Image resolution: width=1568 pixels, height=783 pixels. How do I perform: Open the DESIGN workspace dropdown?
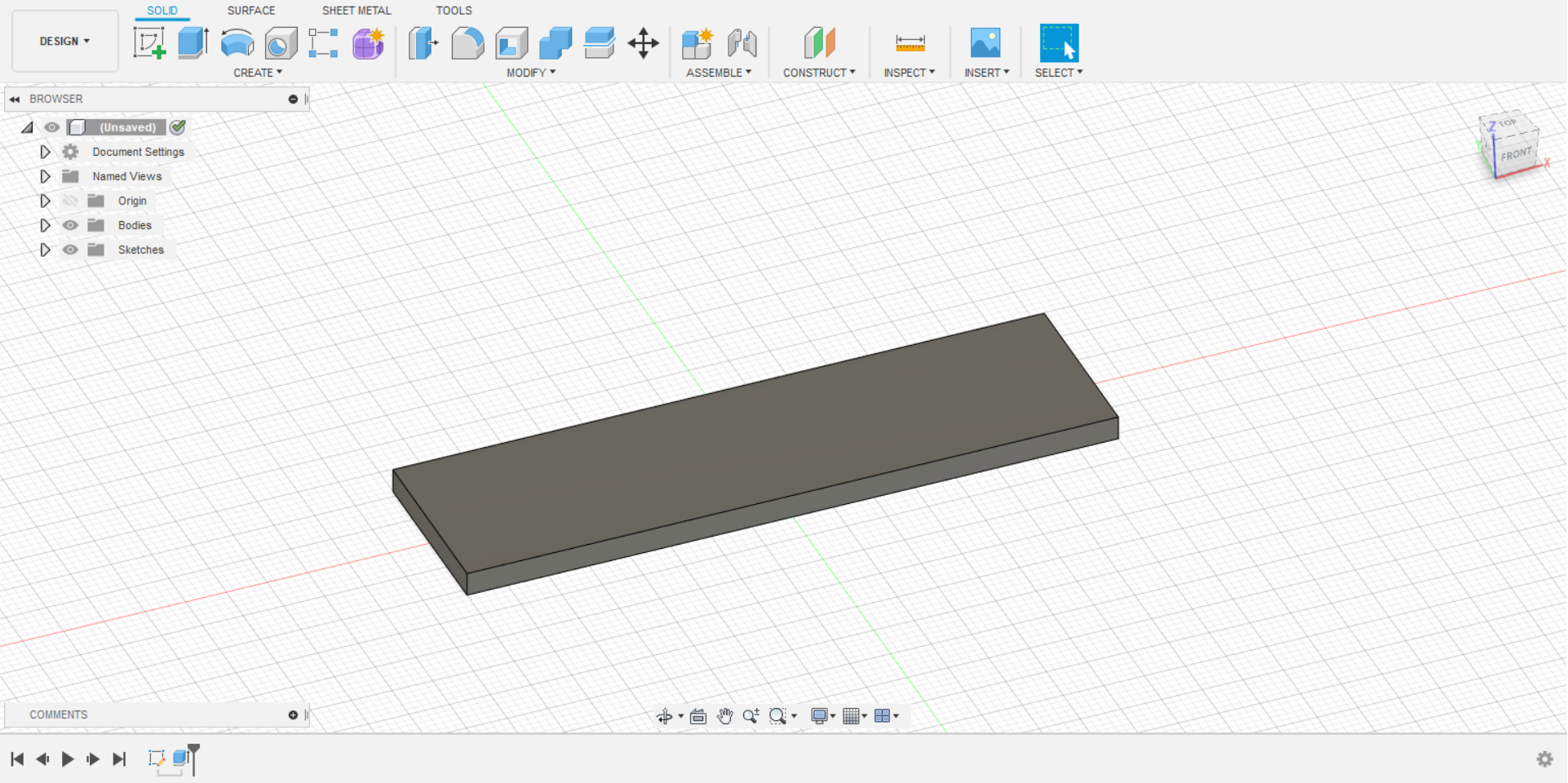(64, 41)
